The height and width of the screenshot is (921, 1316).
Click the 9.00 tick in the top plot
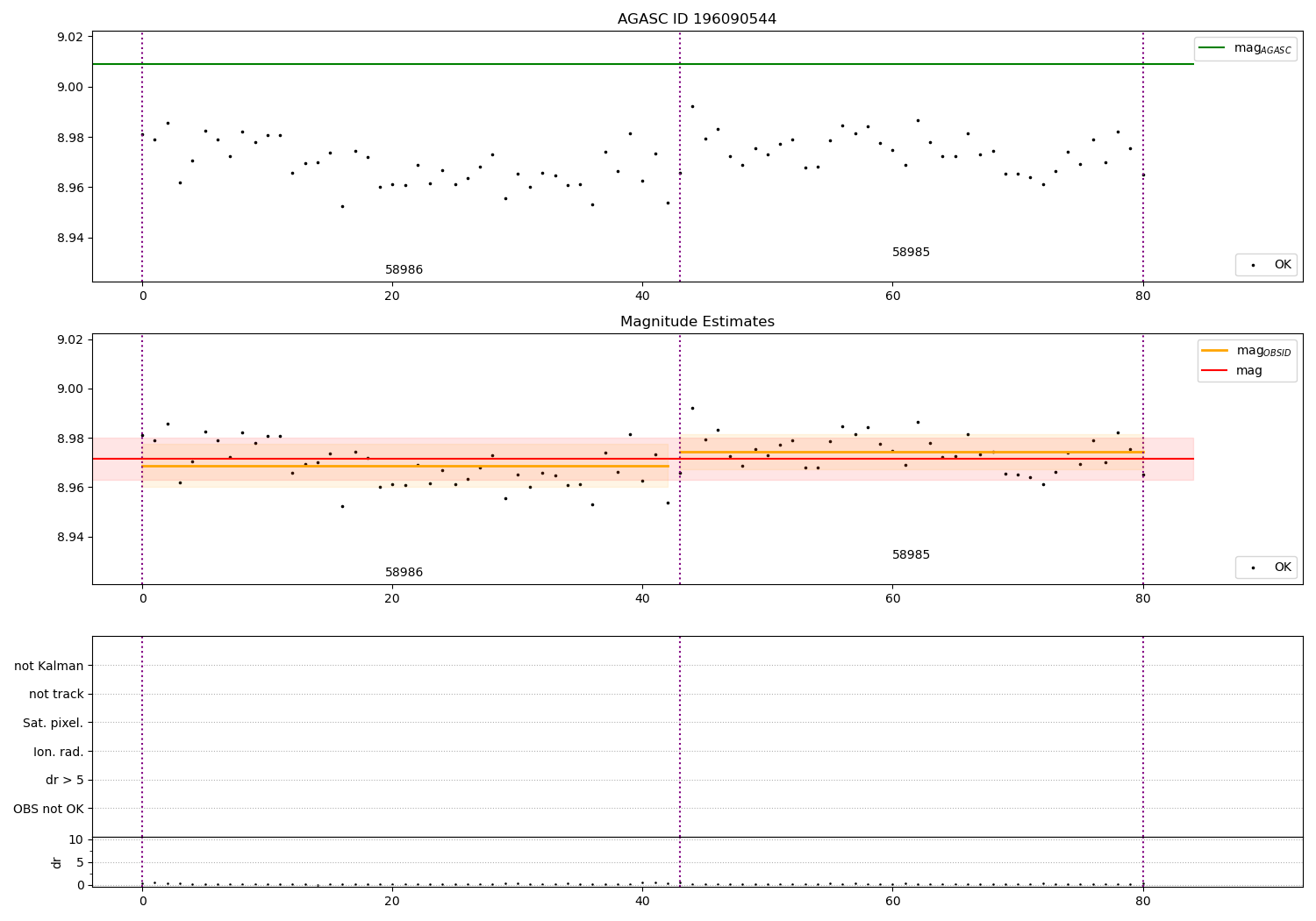[x=68, y=87]
